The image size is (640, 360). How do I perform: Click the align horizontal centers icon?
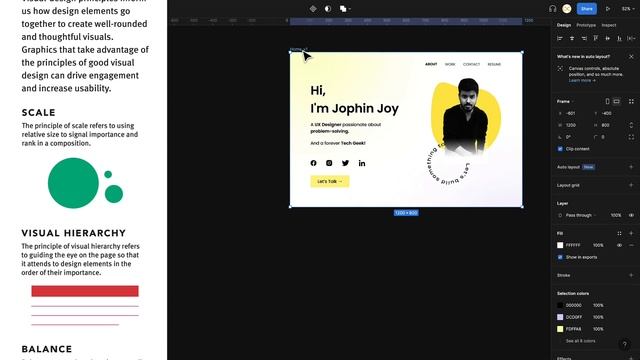pos(572,38)
